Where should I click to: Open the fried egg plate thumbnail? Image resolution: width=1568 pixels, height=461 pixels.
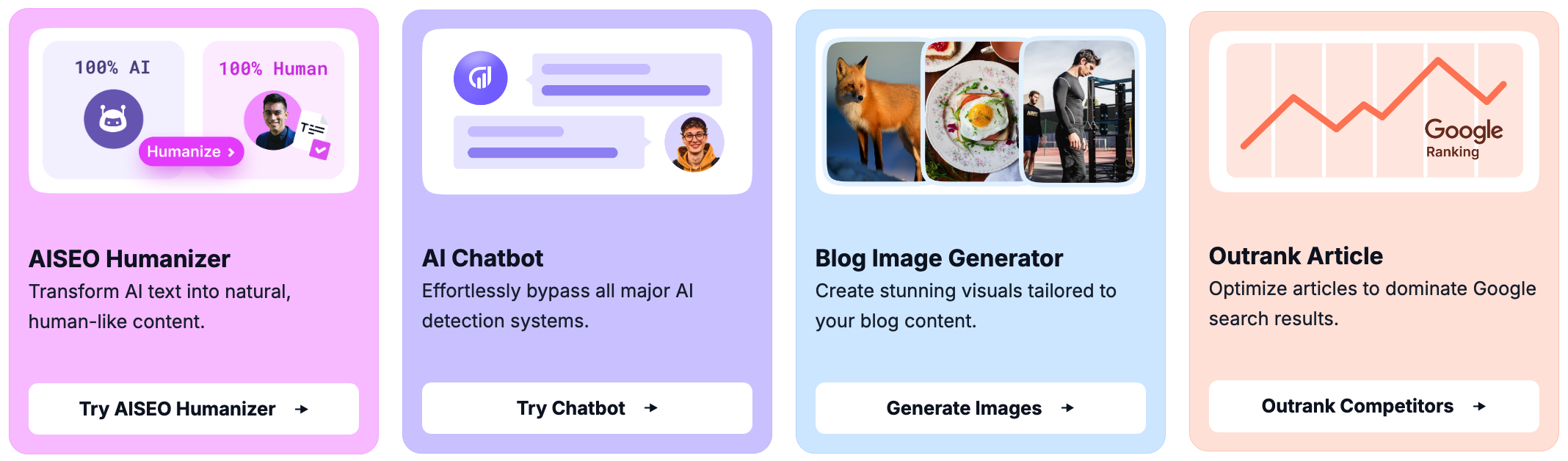click(973, 112)
